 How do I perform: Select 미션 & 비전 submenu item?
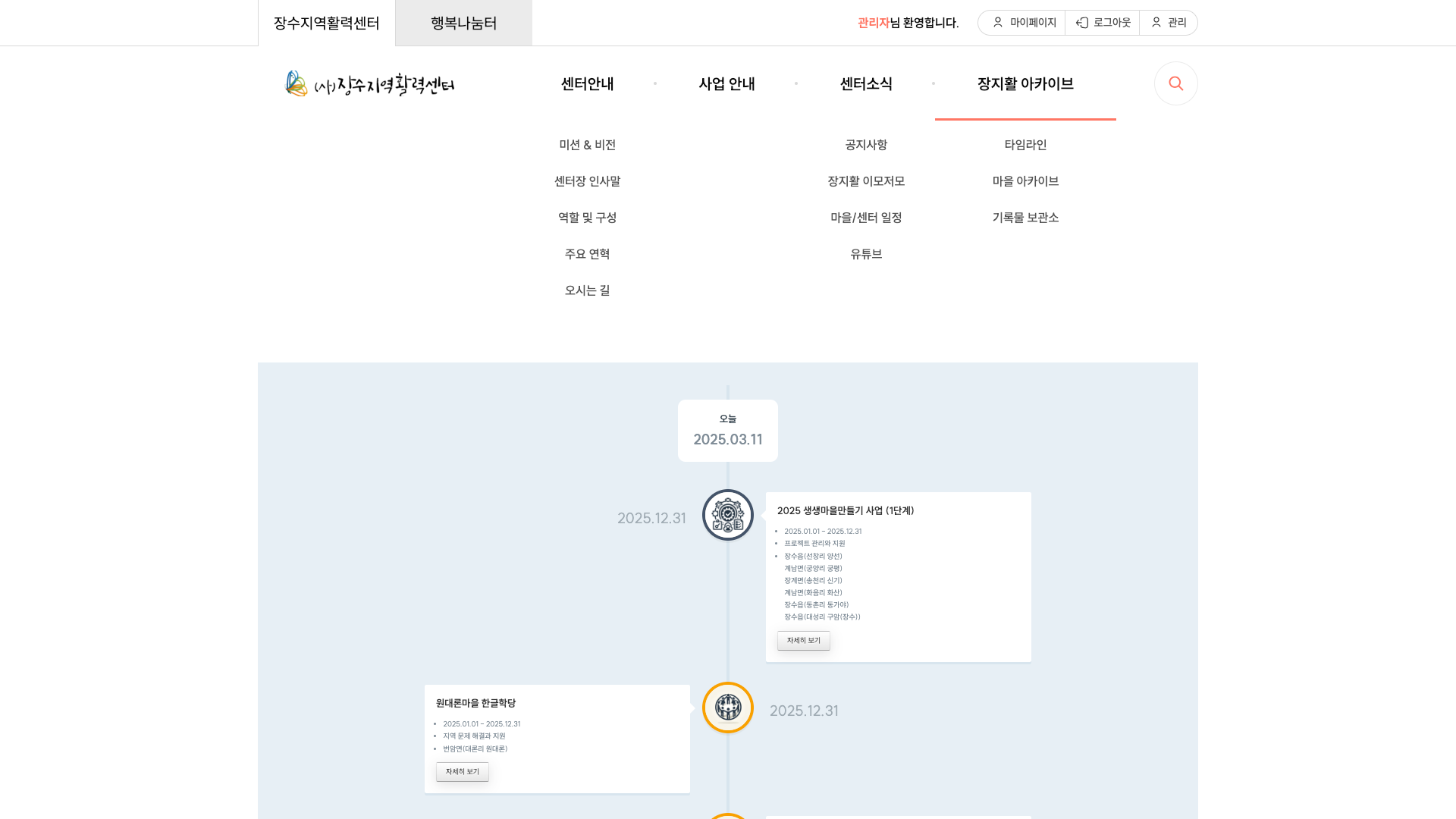(x=588, y=145)
